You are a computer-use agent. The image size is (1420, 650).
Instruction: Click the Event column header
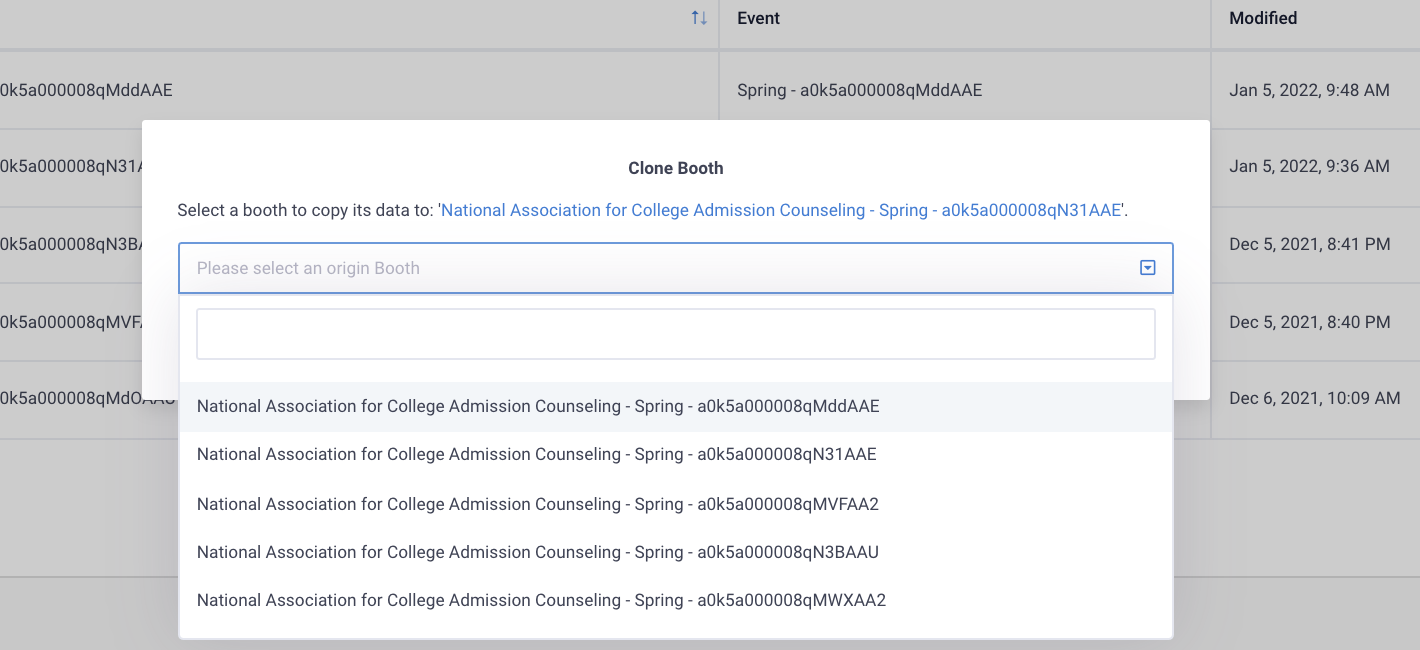[758, 18]
